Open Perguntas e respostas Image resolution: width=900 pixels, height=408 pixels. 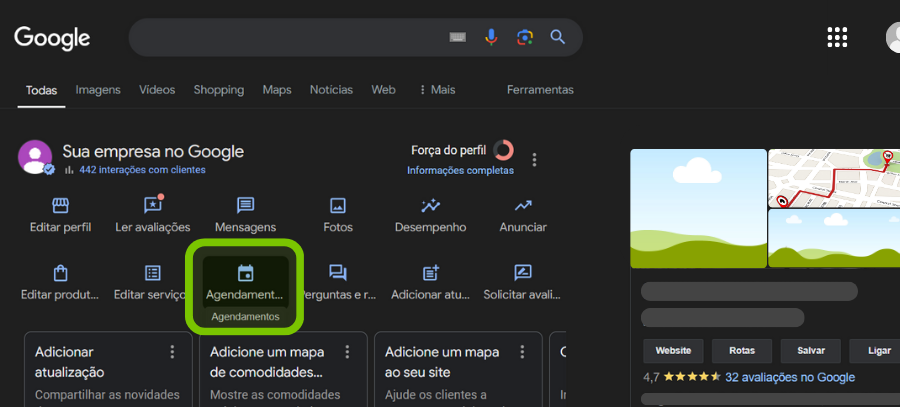tap(339, 283)
